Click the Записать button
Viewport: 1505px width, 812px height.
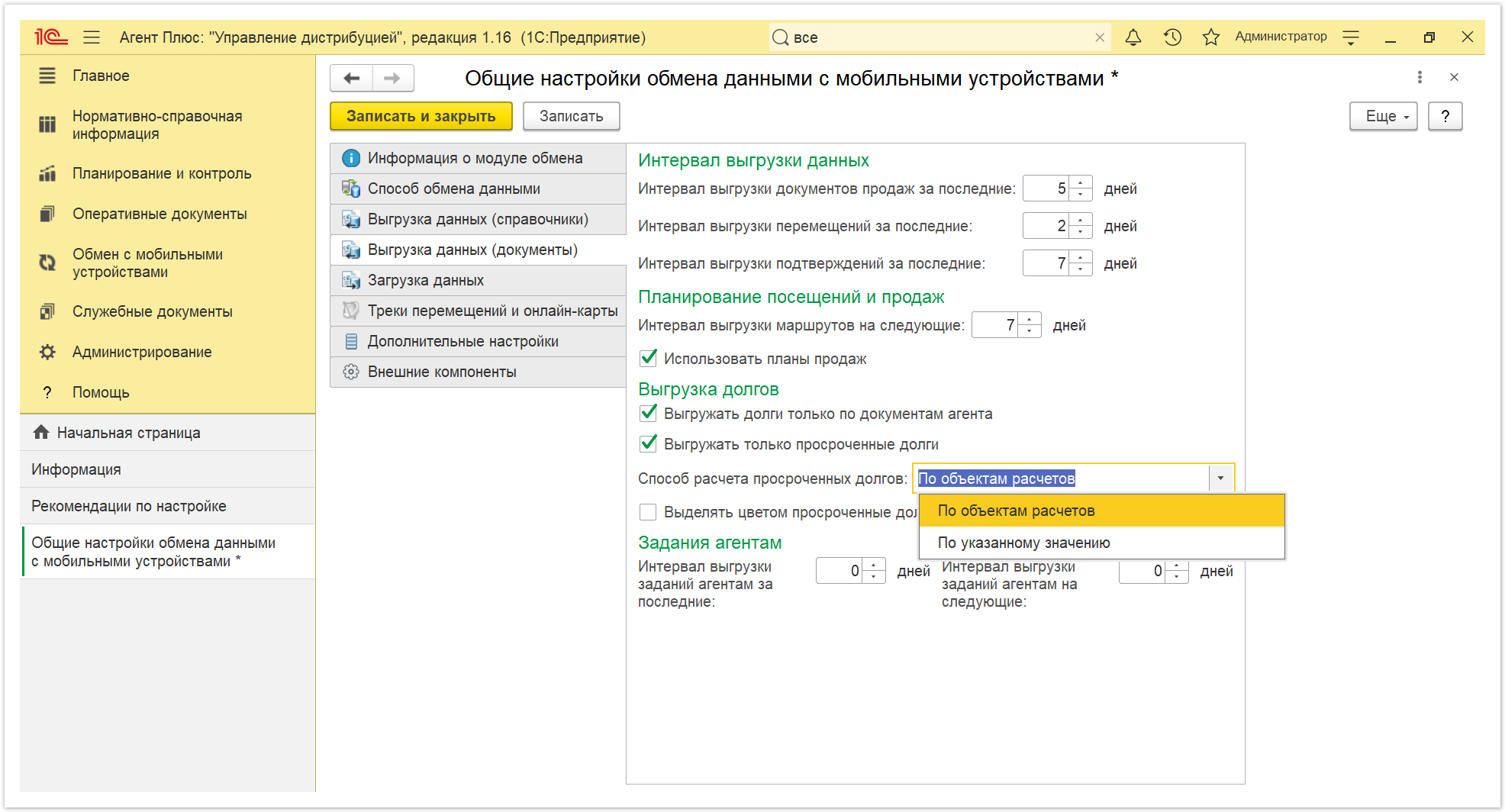(x=571, y=116)
